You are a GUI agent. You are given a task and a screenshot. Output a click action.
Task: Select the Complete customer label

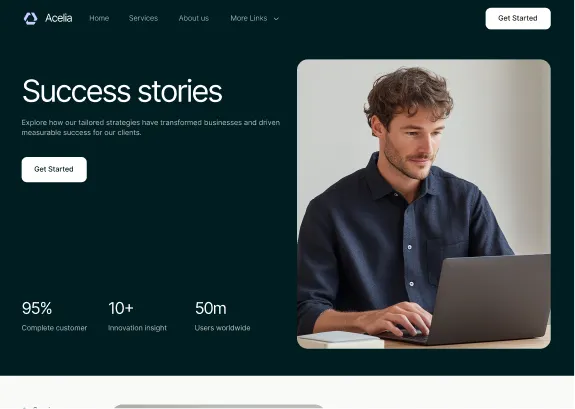[54, 328]
